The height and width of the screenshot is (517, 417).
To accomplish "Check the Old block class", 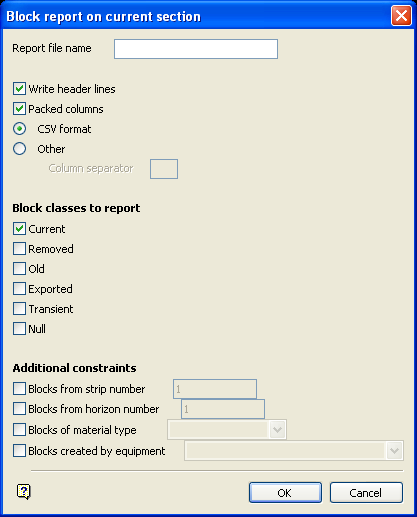I will 19,269.
